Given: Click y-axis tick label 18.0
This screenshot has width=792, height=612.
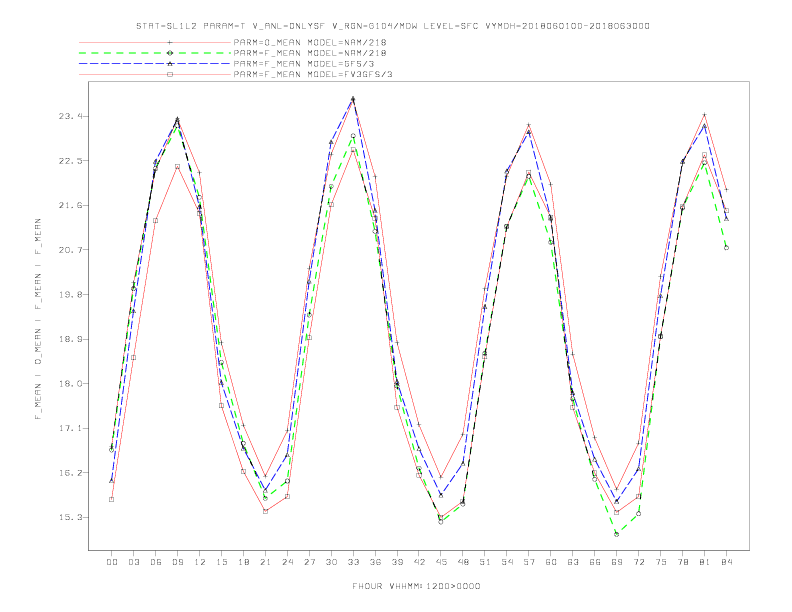Looking at the screenshot, I should point(70,383).
